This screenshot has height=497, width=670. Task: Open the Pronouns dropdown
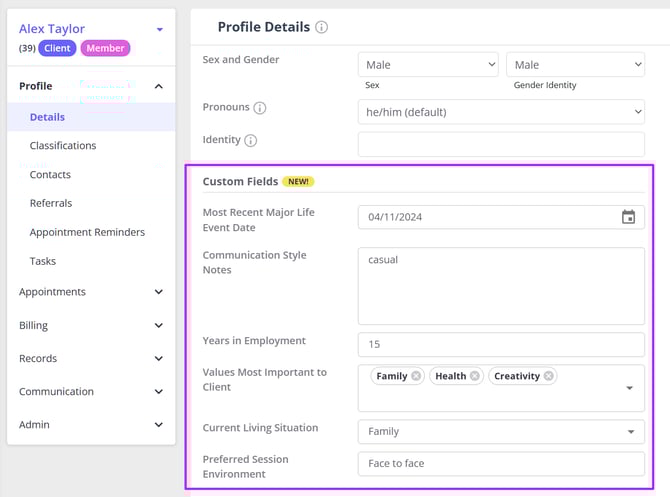click(501, 112)
